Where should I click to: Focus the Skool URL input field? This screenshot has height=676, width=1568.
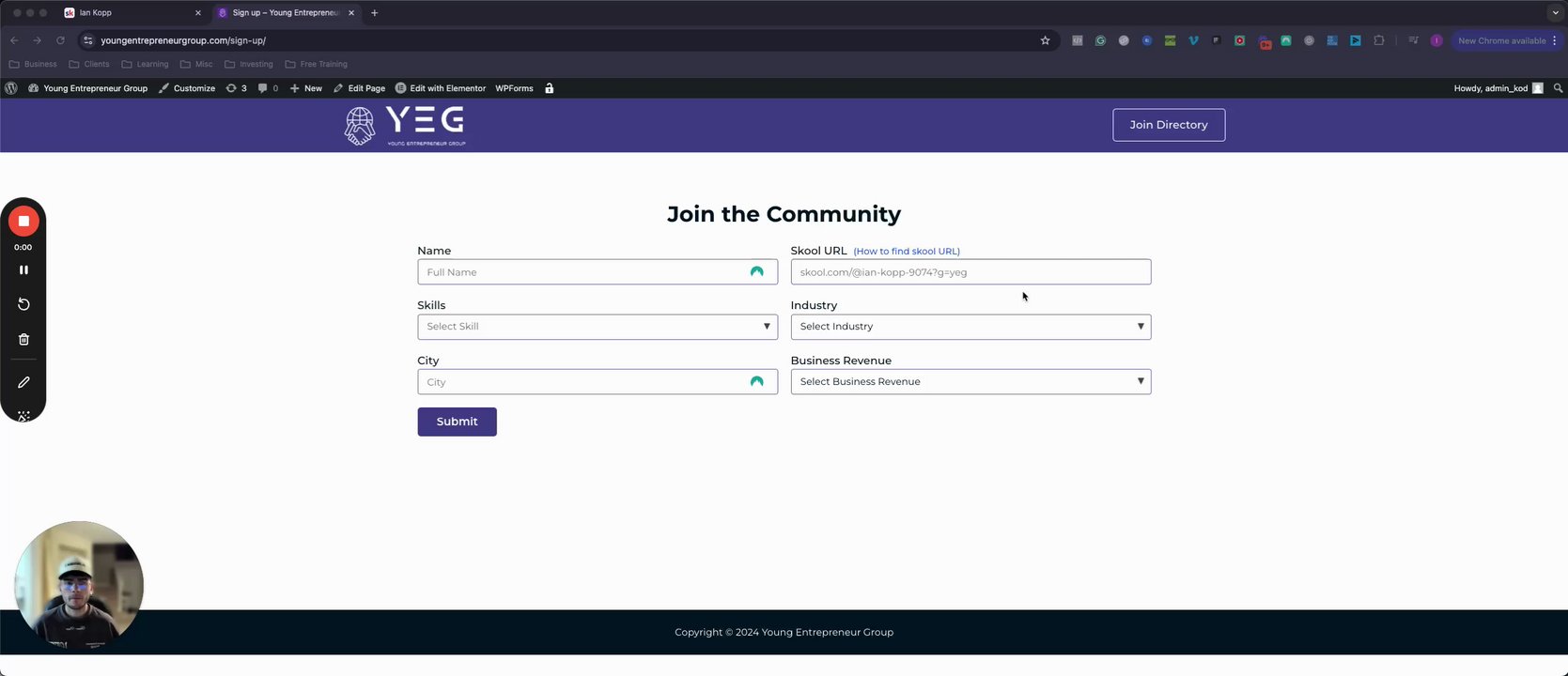970,272
